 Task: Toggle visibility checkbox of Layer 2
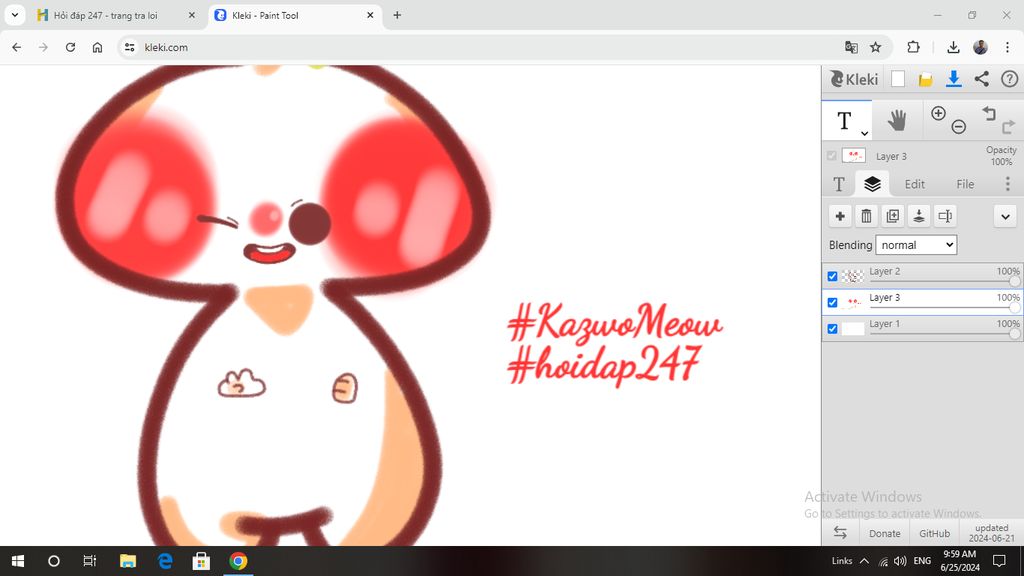832,276
